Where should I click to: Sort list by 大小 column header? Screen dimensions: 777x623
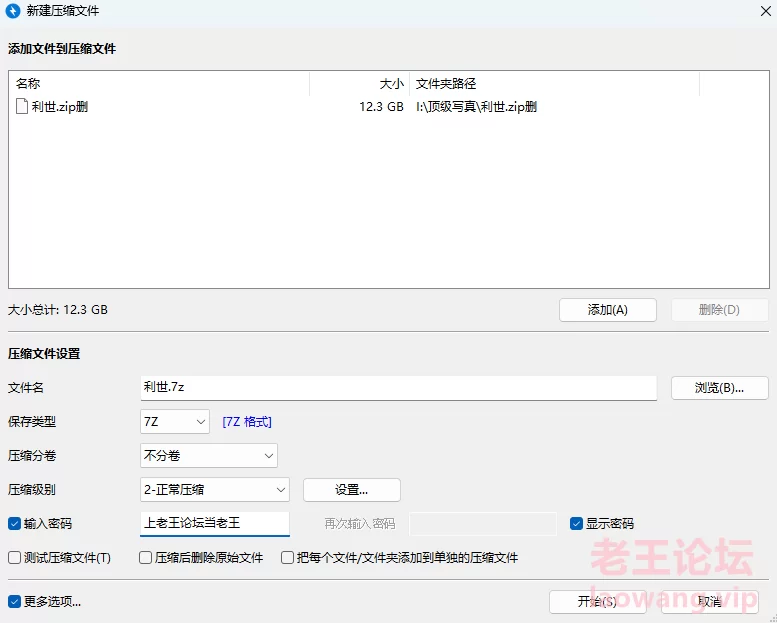click(x=360, y=84)
